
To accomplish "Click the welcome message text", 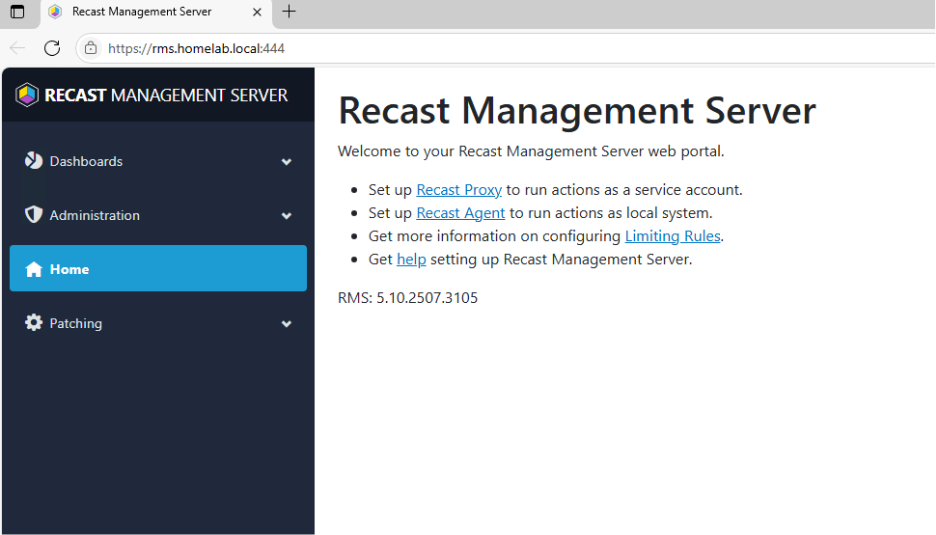I will 531,151.
